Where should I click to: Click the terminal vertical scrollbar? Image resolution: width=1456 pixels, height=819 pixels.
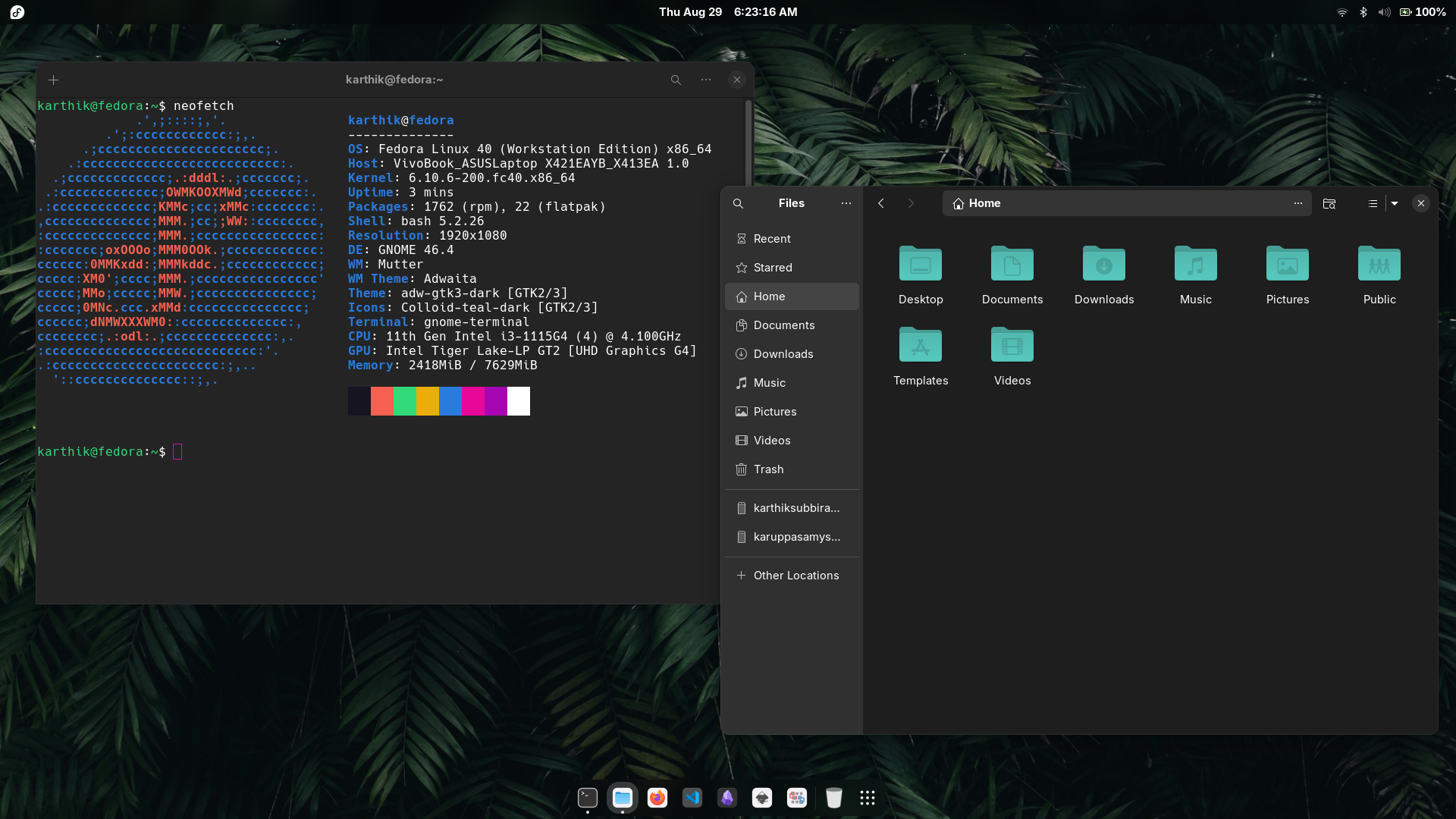click(748, 144)
